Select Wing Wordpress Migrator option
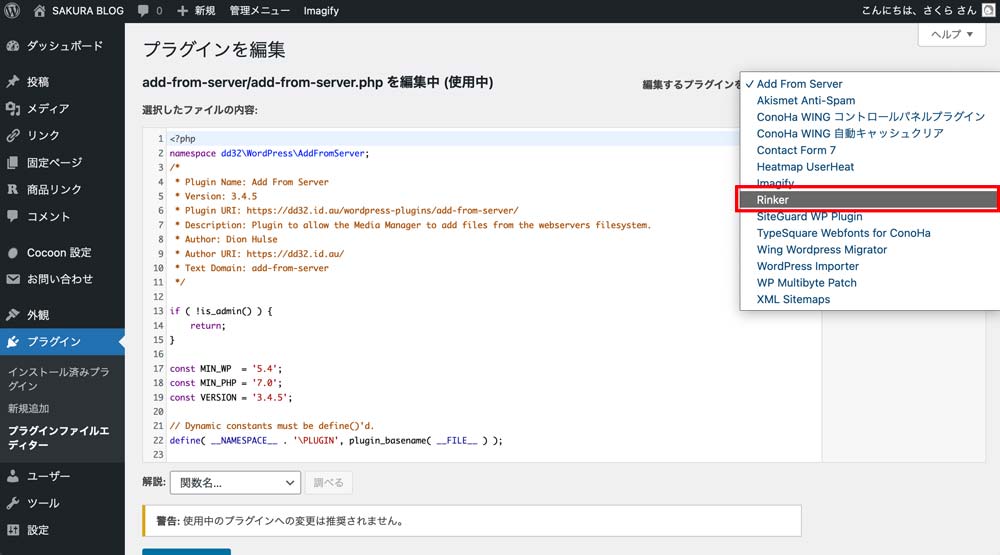 (869, 249)
